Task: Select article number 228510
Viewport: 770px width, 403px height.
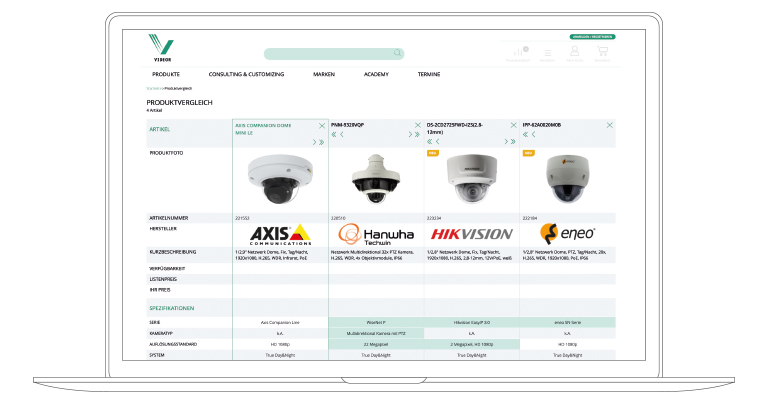Action: [x=338, y=218]
